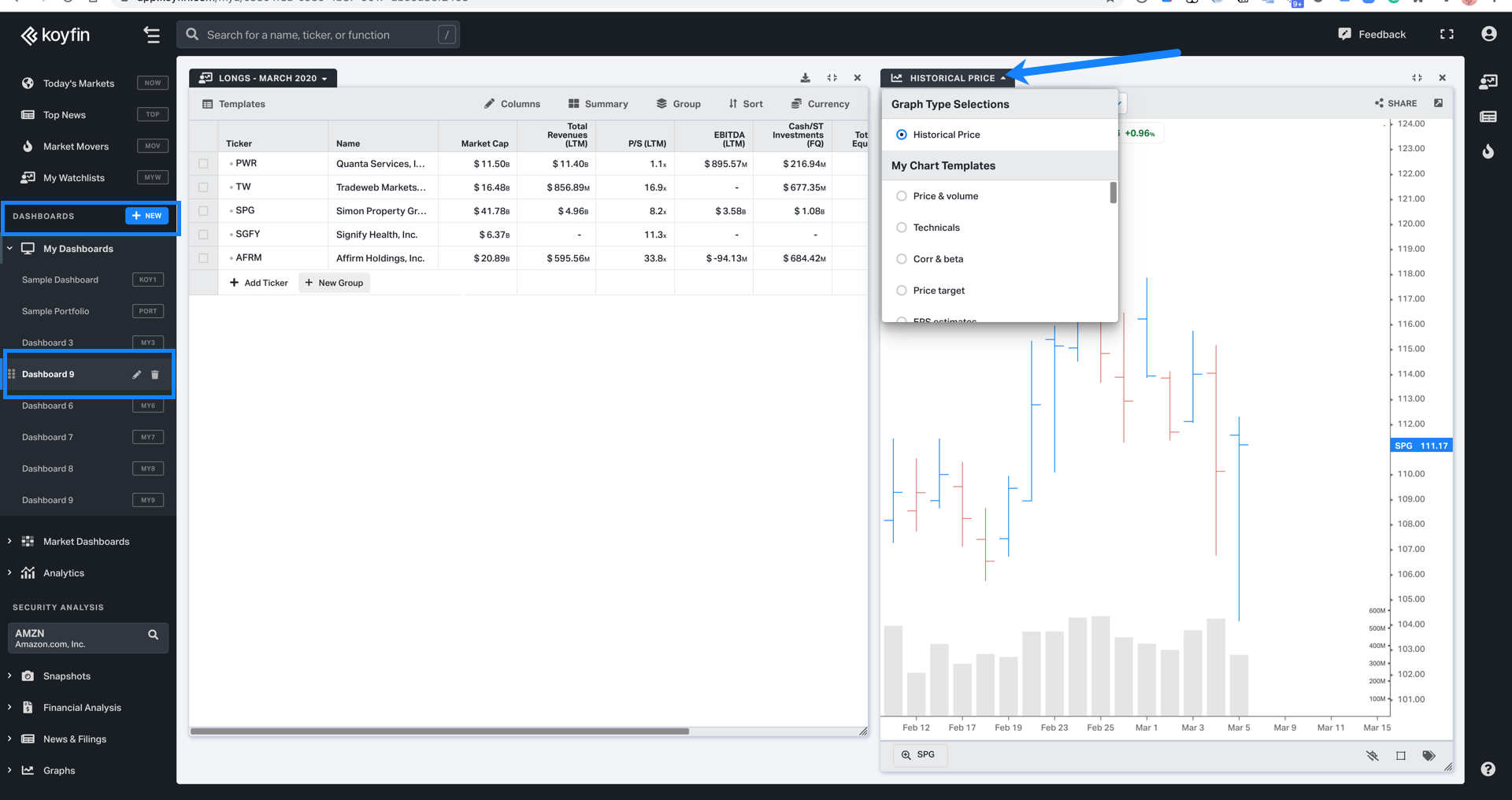
Task: Select Price & volume template
Action: coord(902,196)
